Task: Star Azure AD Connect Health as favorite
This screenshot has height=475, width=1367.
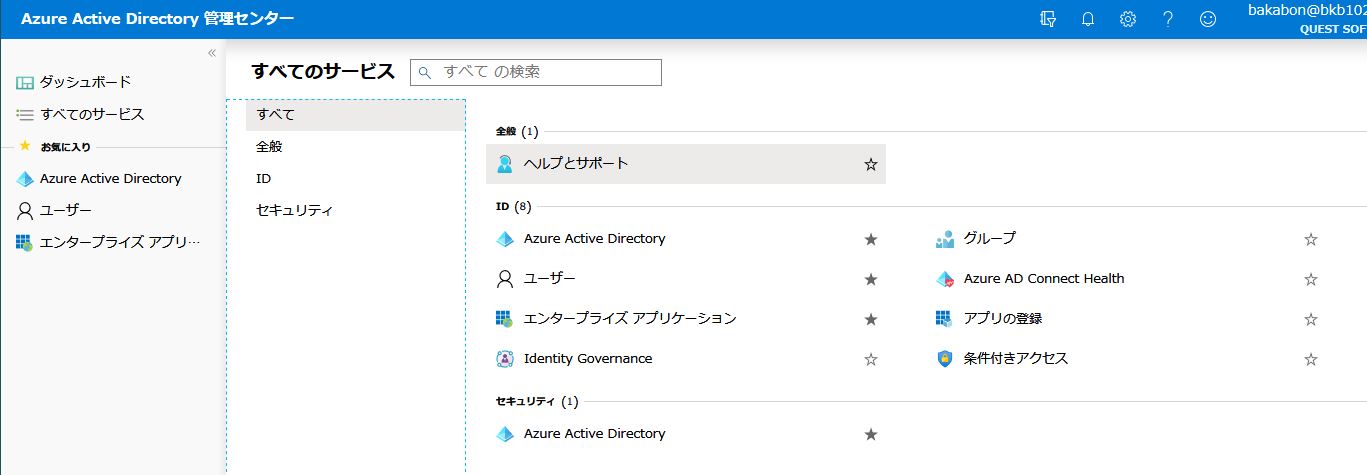Action: click(1311, 279)
